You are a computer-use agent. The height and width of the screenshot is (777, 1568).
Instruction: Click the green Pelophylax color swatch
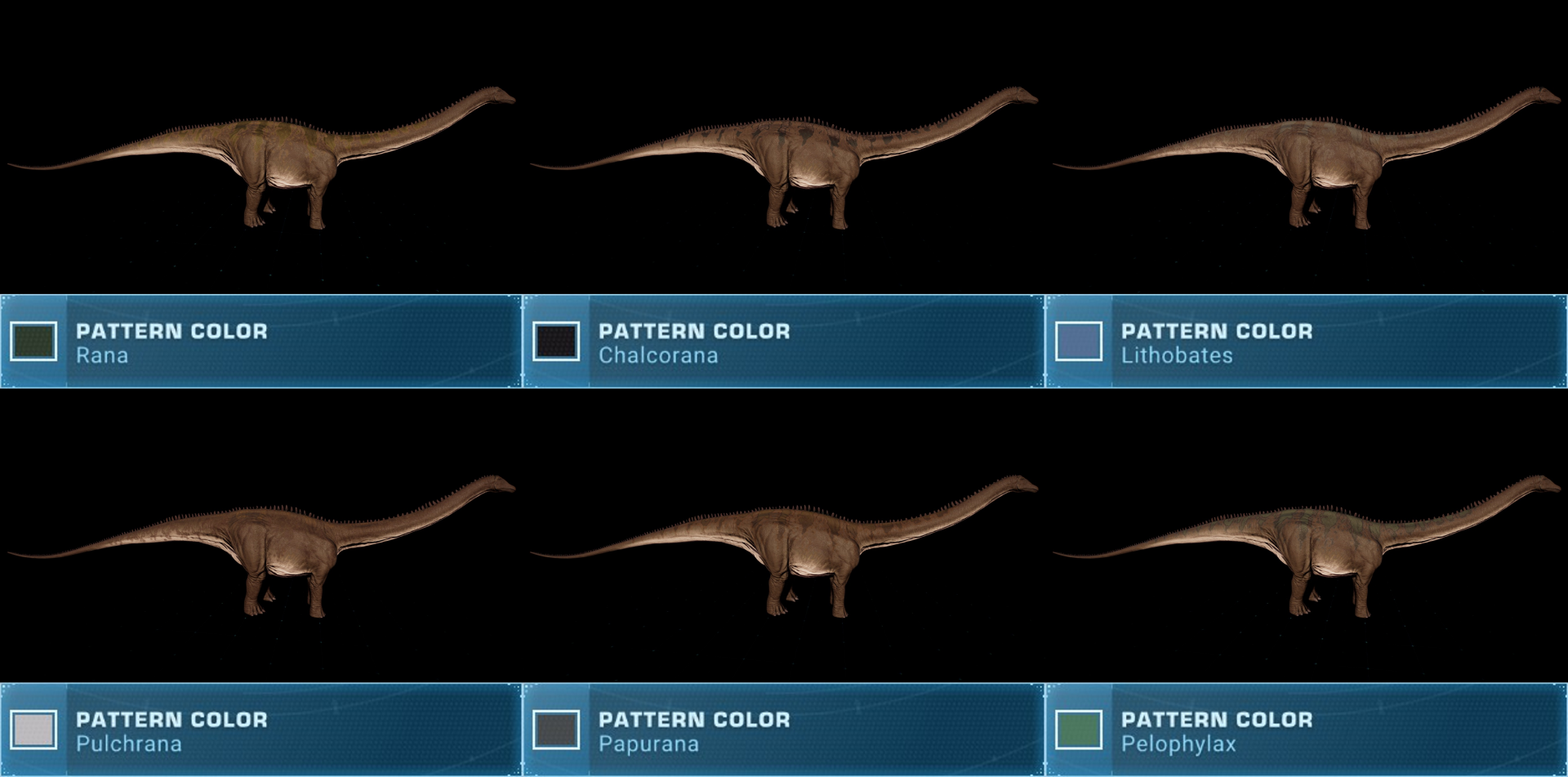[x=1079, y=730]
